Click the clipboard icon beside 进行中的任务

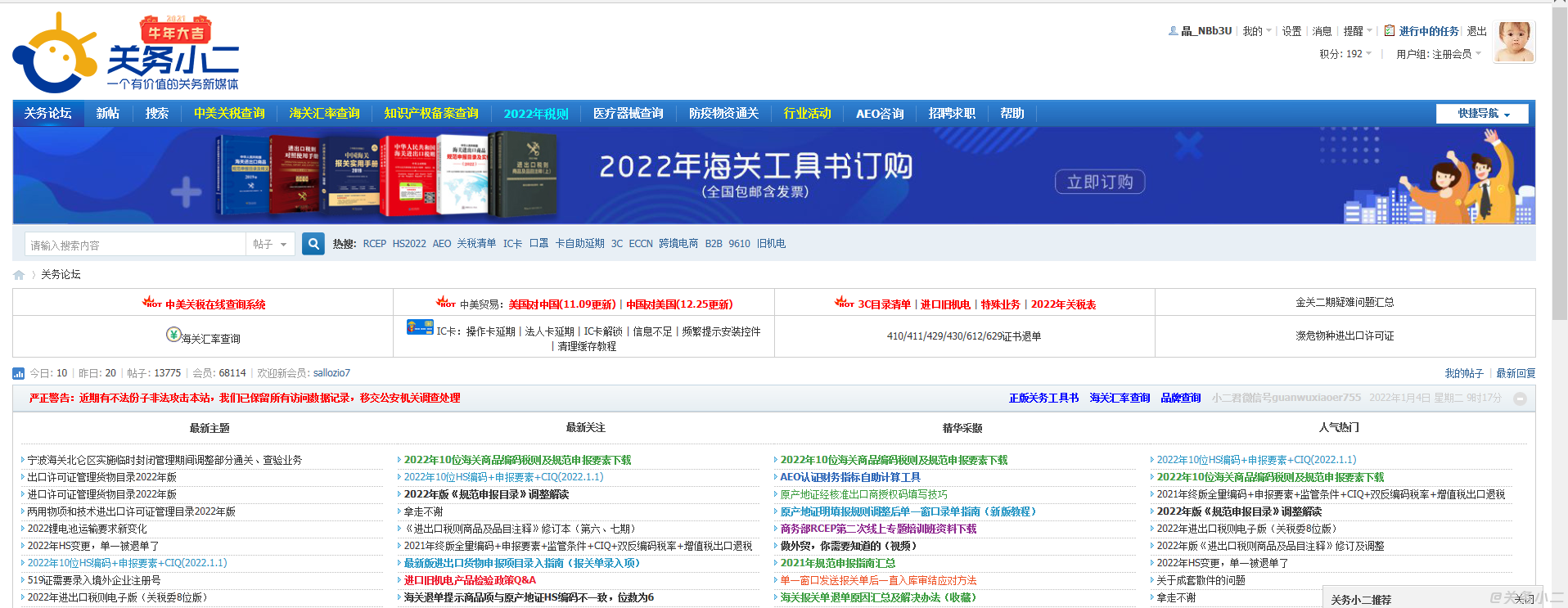coord(1390,31)
